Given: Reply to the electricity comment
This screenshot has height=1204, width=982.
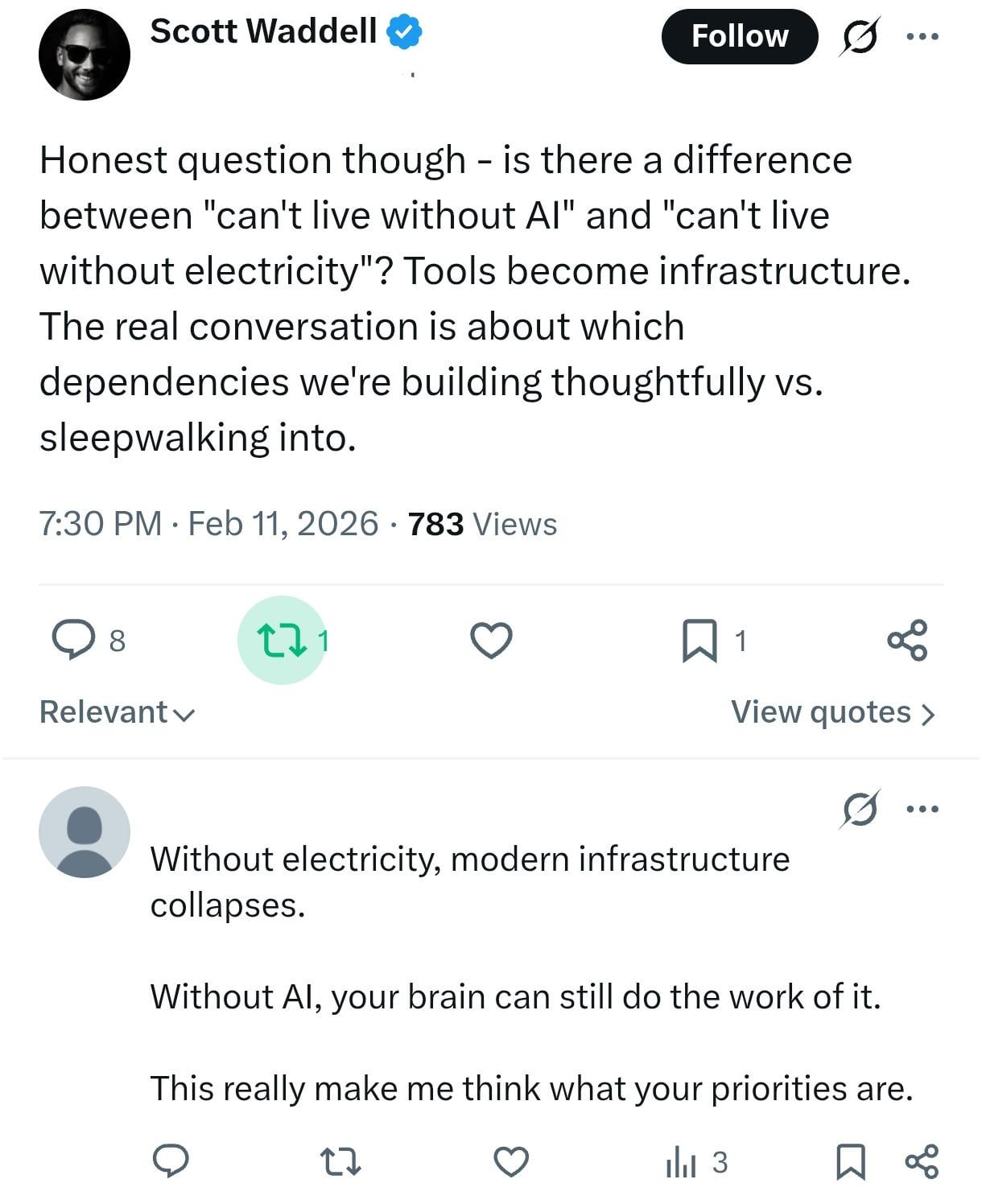Looking at the screenshot, I should tap(171, 1161).
